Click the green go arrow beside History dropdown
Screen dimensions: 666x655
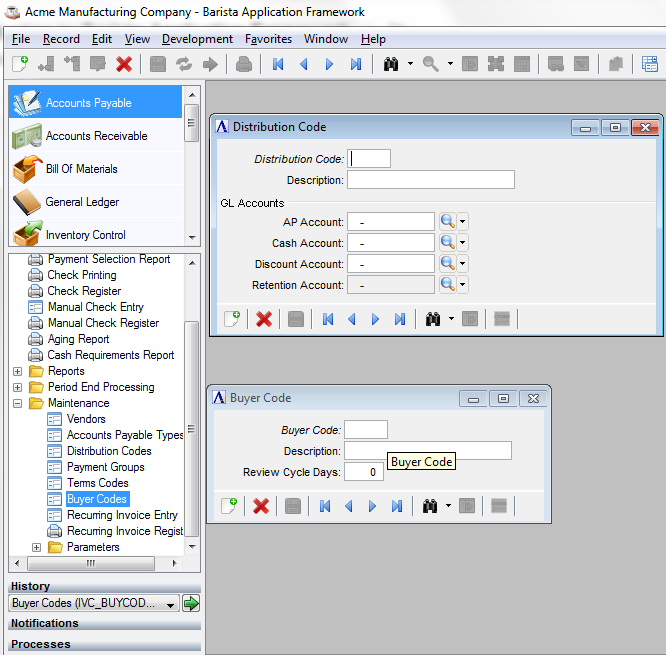191,603
